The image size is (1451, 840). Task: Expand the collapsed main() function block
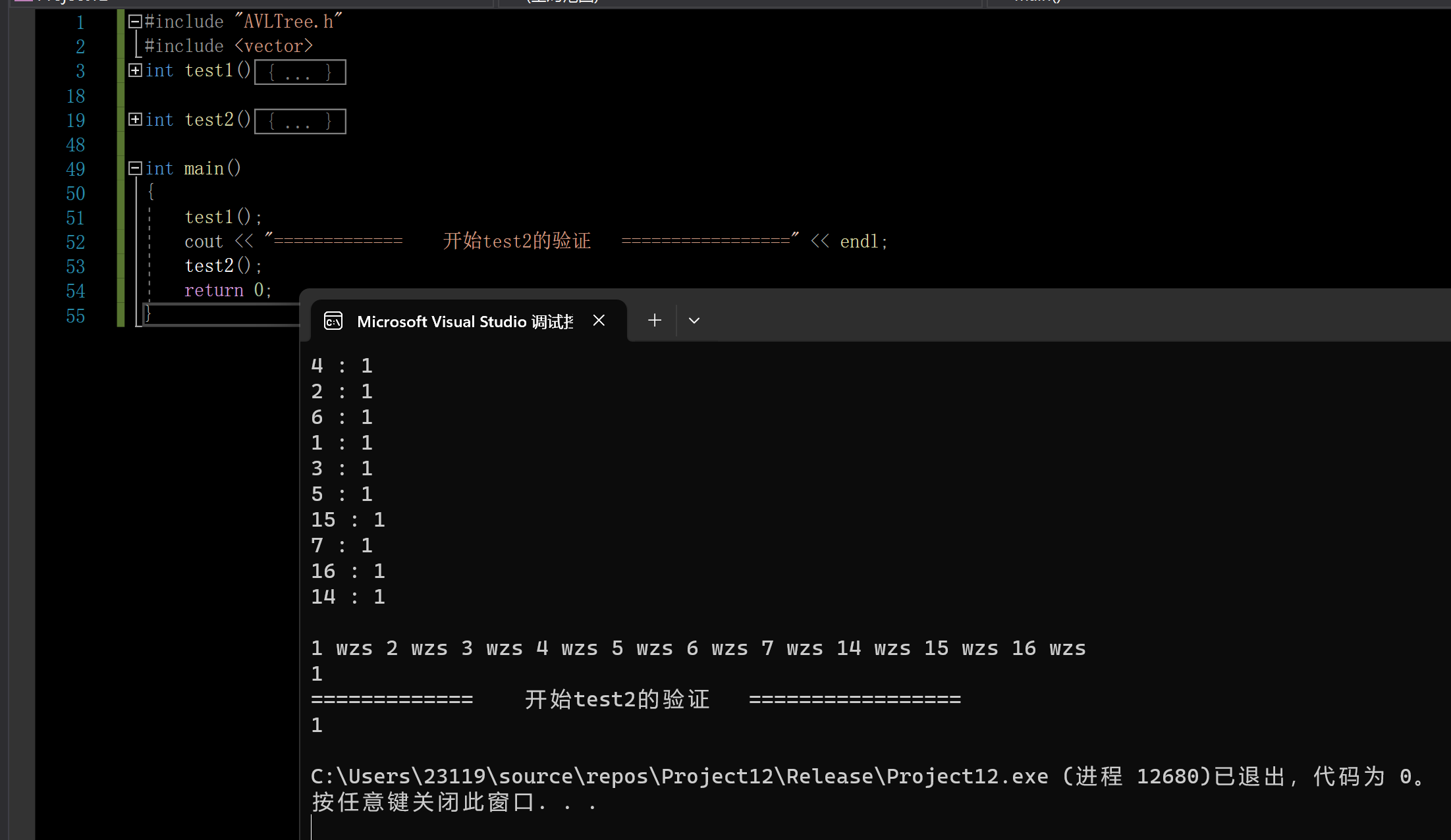click(134, 168)
